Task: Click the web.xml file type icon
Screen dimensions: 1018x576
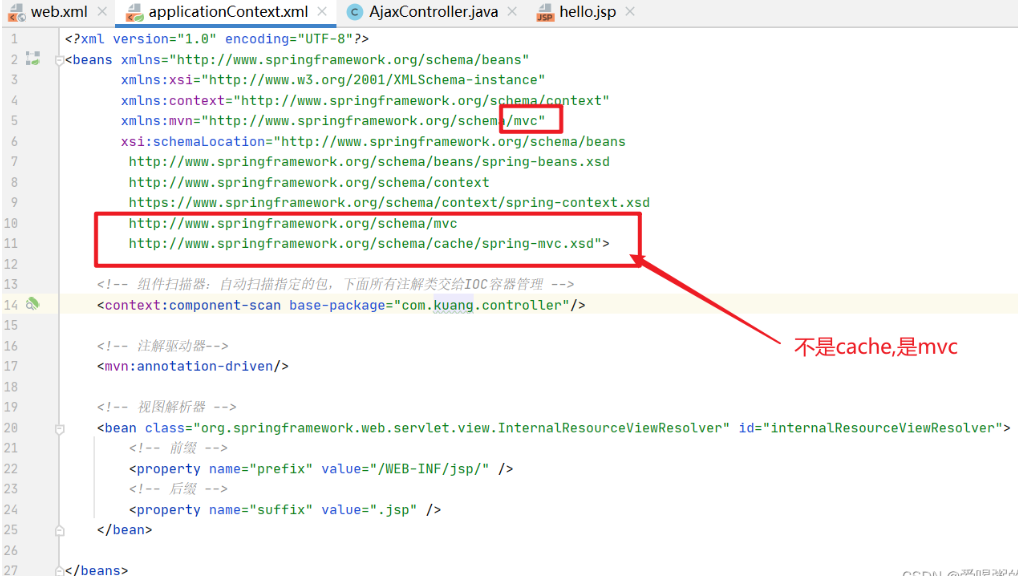Action: pos(16,13)
